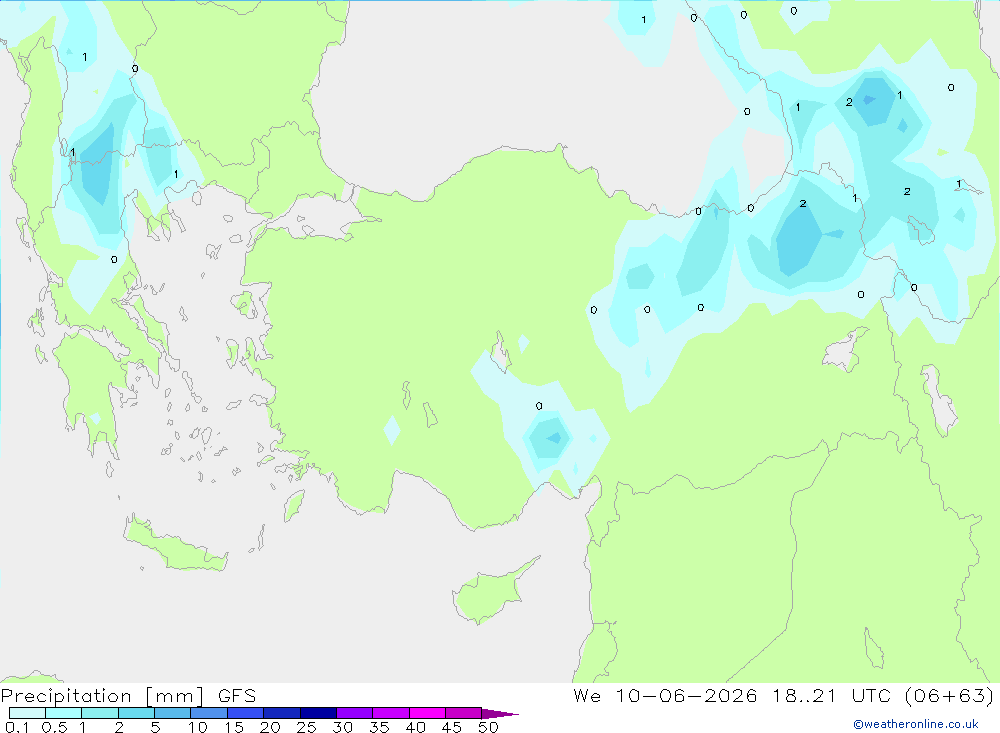Select the 10–15 mm legend color swatch

[209, 713]
